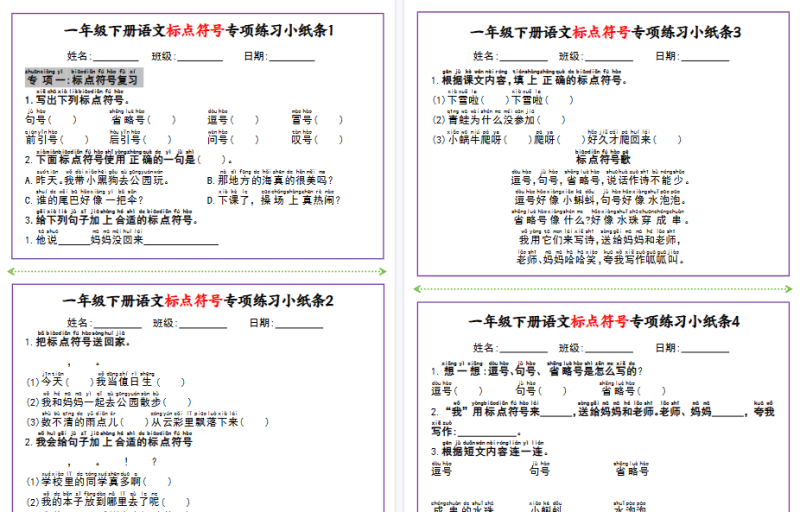Click the brackets after 我当值日生
The image size is (800, 512).
point(170,382)
